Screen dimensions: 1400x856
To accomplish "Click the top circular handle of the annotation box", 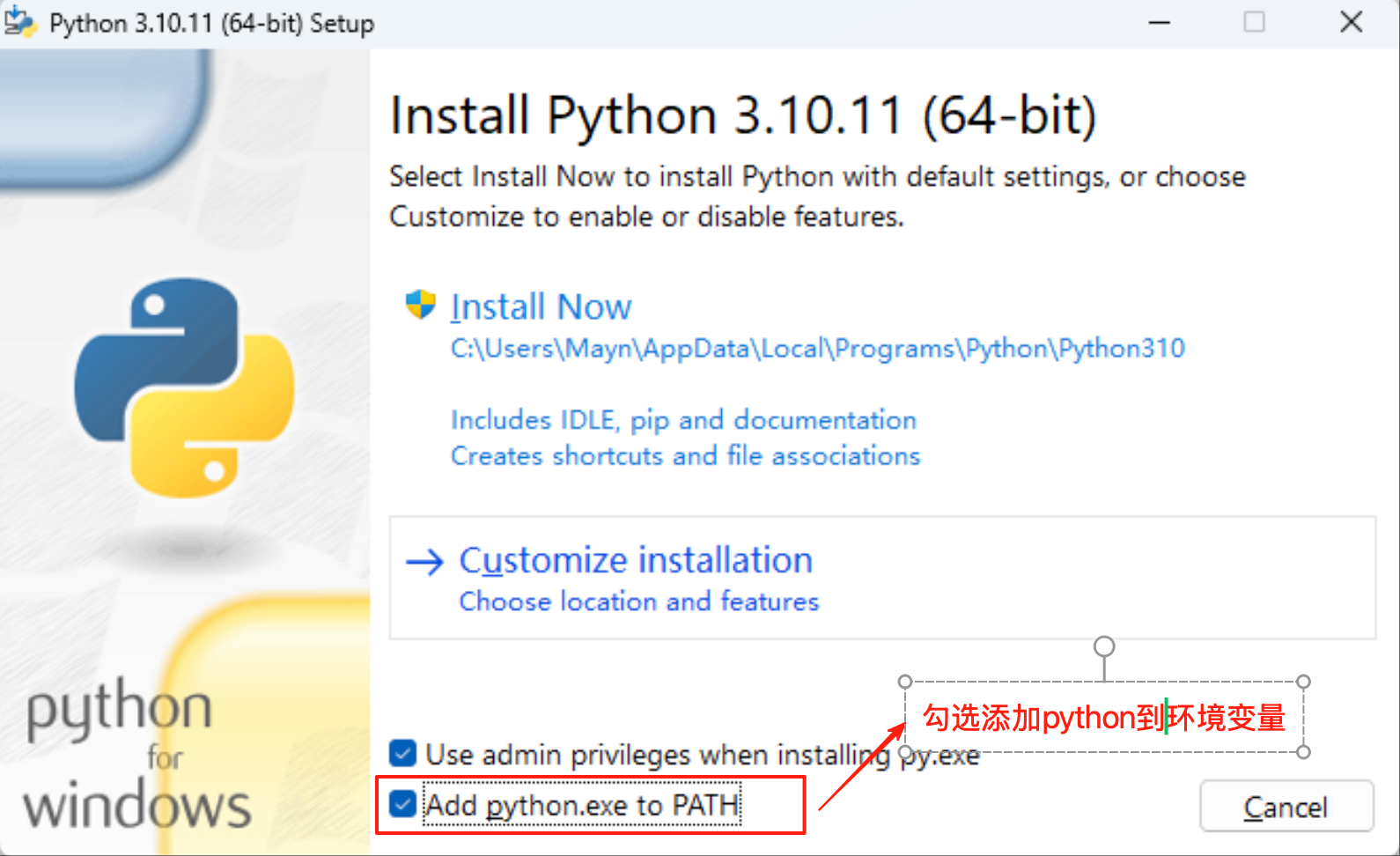I will tap(1104, 645).
